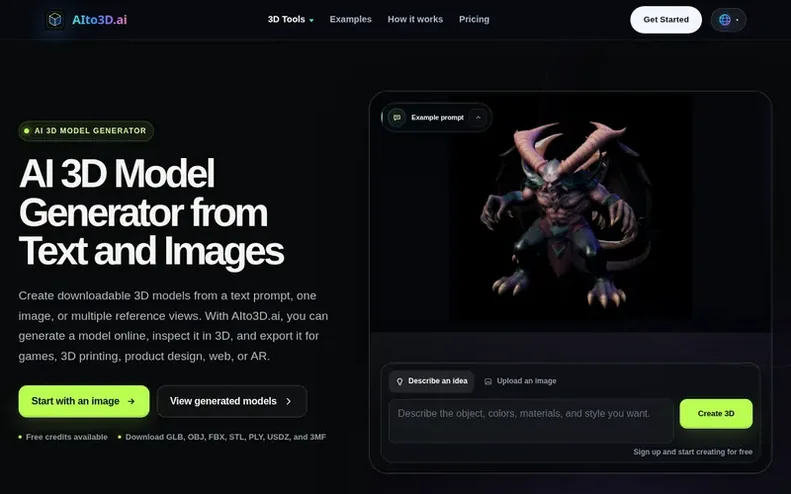This screenshot has width=791, height=494.
Task: Go to the Examples page
Action: click(351, 19)
